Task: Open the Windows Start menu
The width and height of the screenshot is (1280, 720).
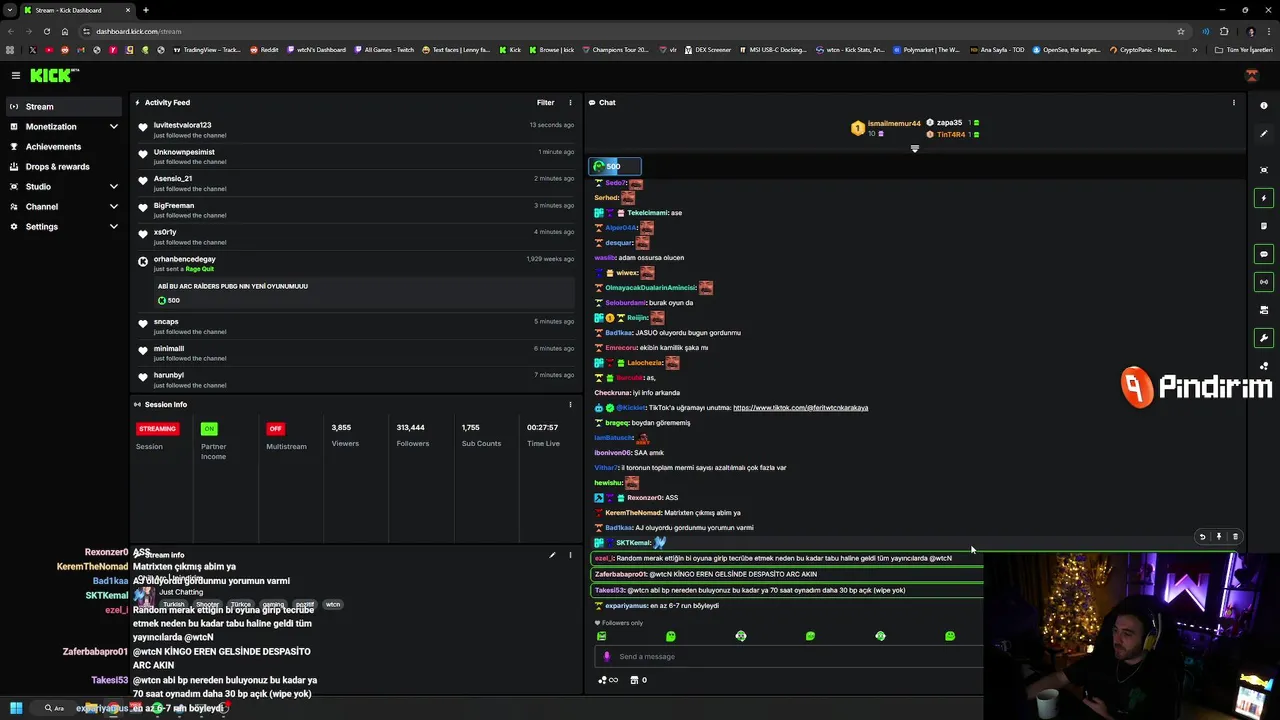Action: (x=16, y=708)
